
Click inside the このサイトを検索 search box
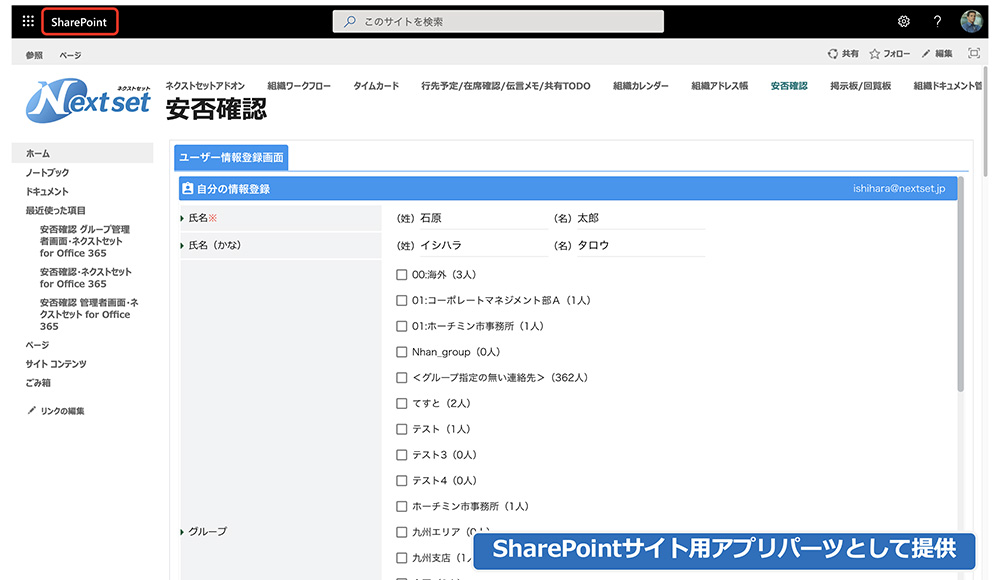click(497, 20)
